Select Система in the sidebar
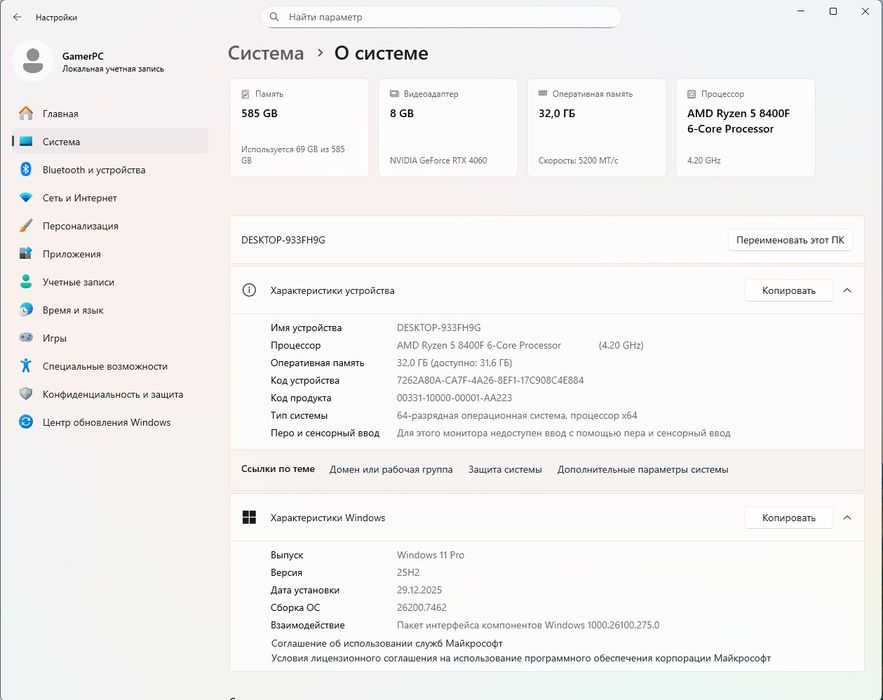883x700 pixels. click(x=110, y=142)
